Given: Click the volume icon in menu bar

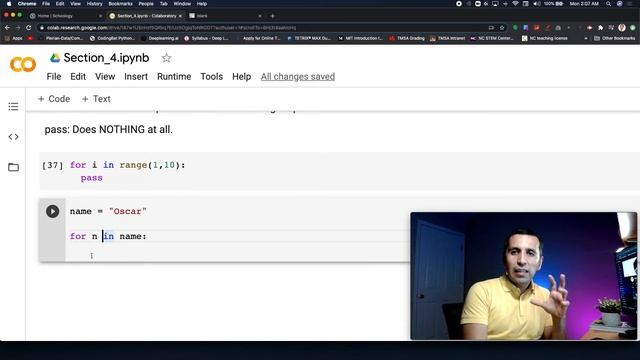Looking at the screenshot, I should (x=536, y=4).
